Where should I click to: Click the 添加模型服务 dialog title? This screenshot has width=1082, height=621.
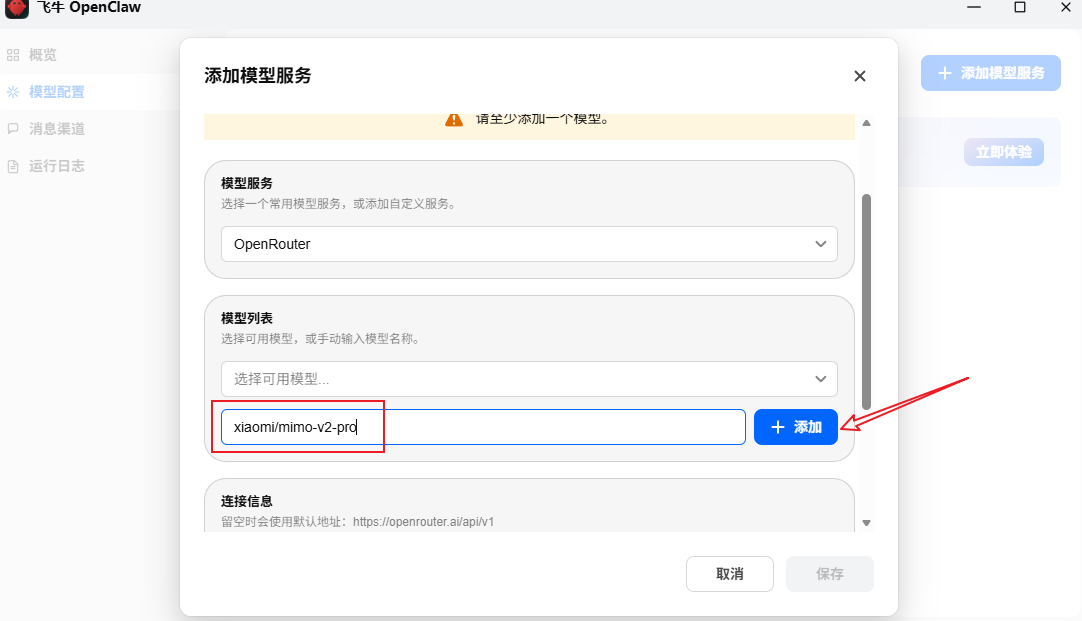tap(258, 76)
